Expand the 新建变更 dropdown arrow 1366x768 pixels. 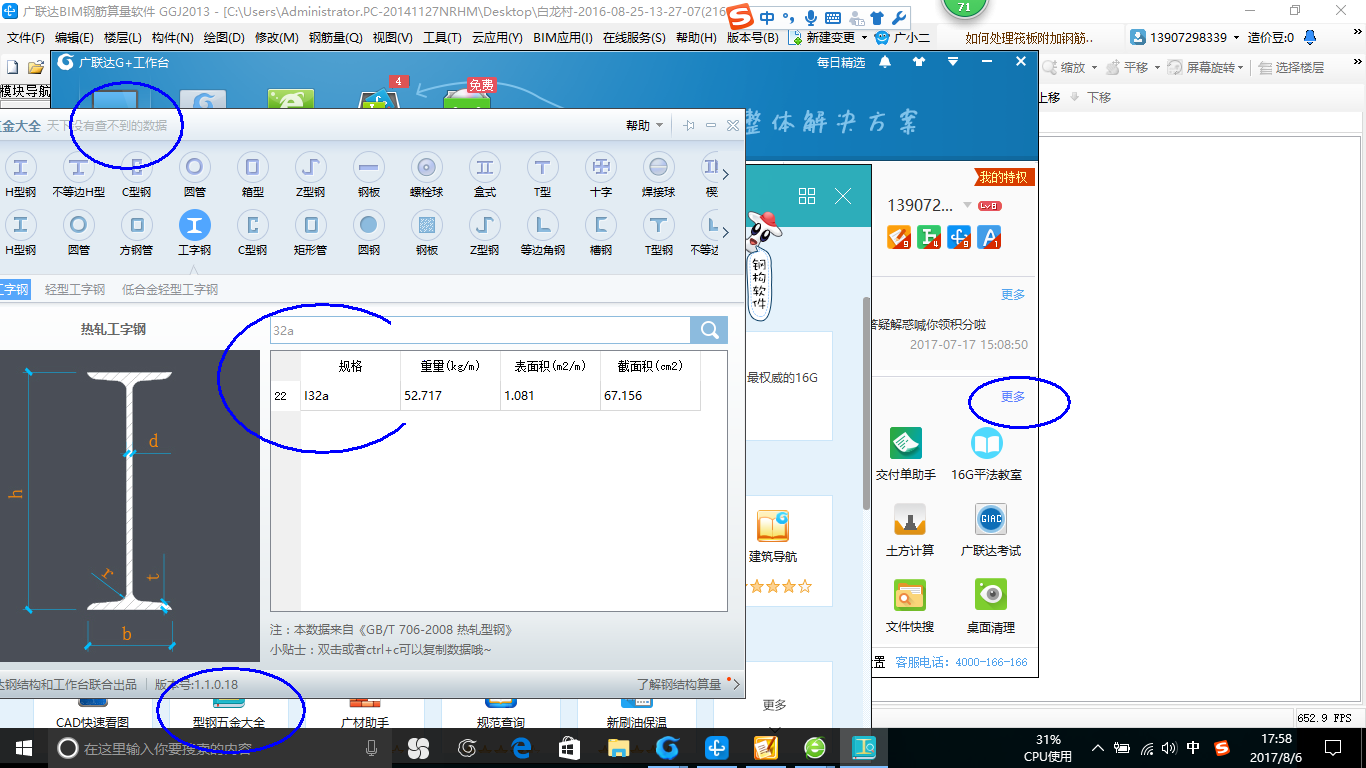pyautogui.click(x=865, y=38)
